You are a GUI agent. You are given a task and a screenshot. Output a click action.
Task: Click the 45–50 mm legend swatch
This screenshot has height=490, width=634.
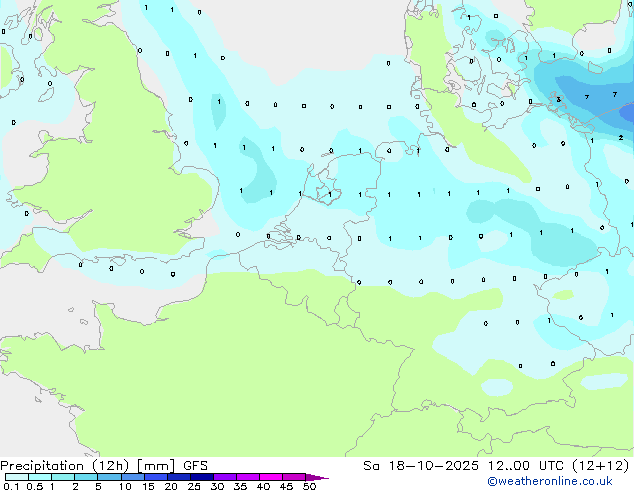pyautogui.click(x=294, y=477)
